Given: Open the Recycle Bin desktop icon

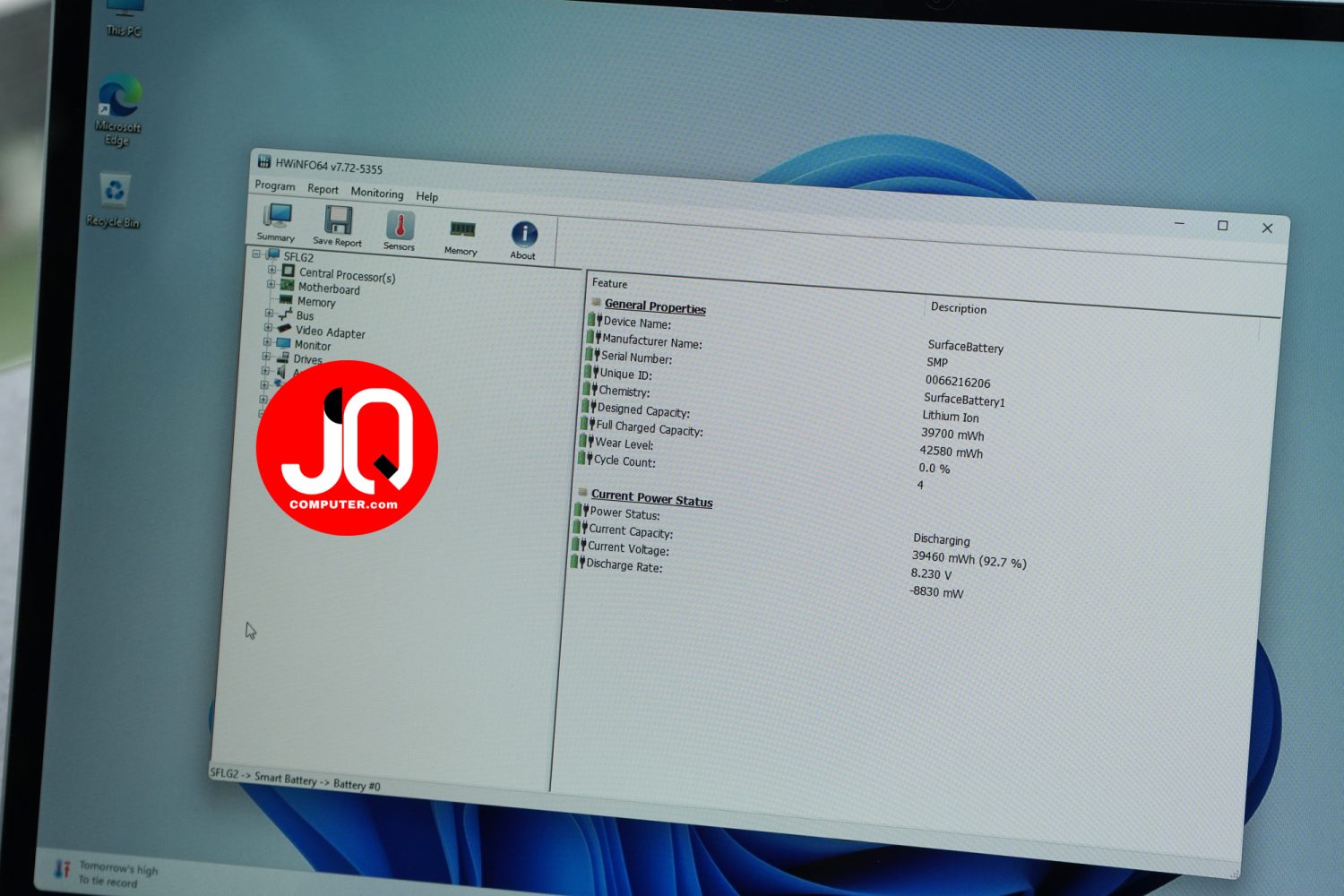Looking at the screenshot, I should click(114, 201).
